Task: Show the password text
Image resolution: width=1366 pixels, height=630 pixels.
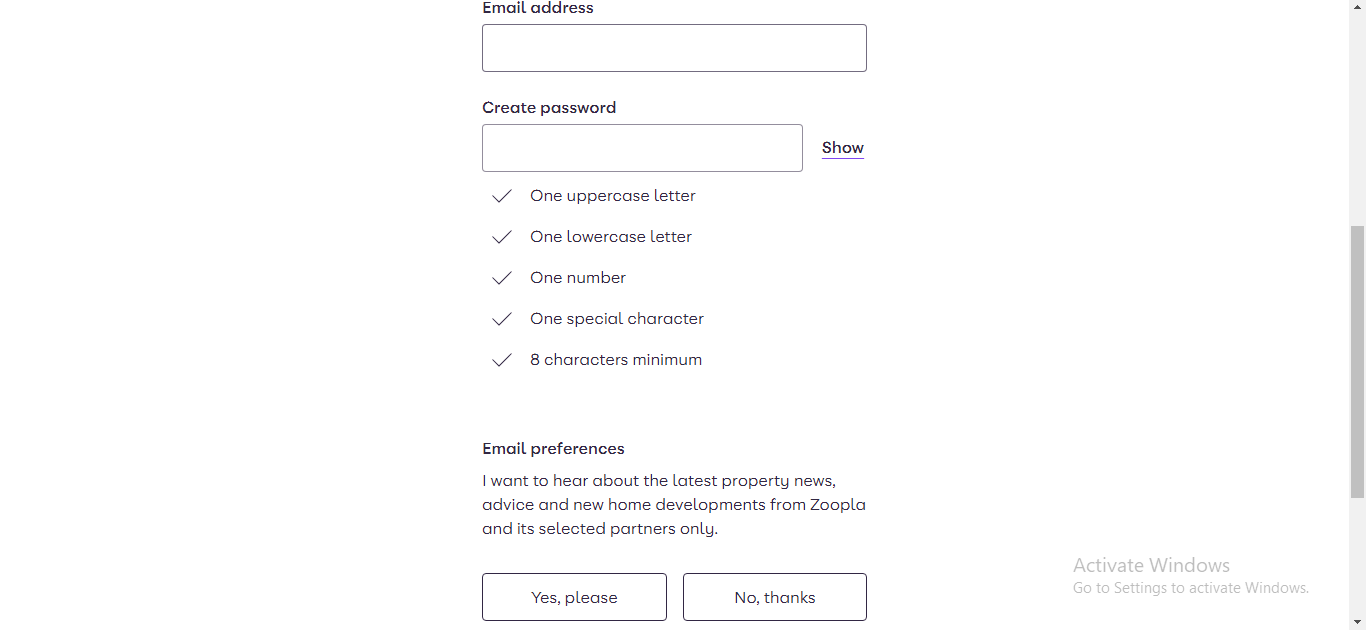Action: [843, 148]
